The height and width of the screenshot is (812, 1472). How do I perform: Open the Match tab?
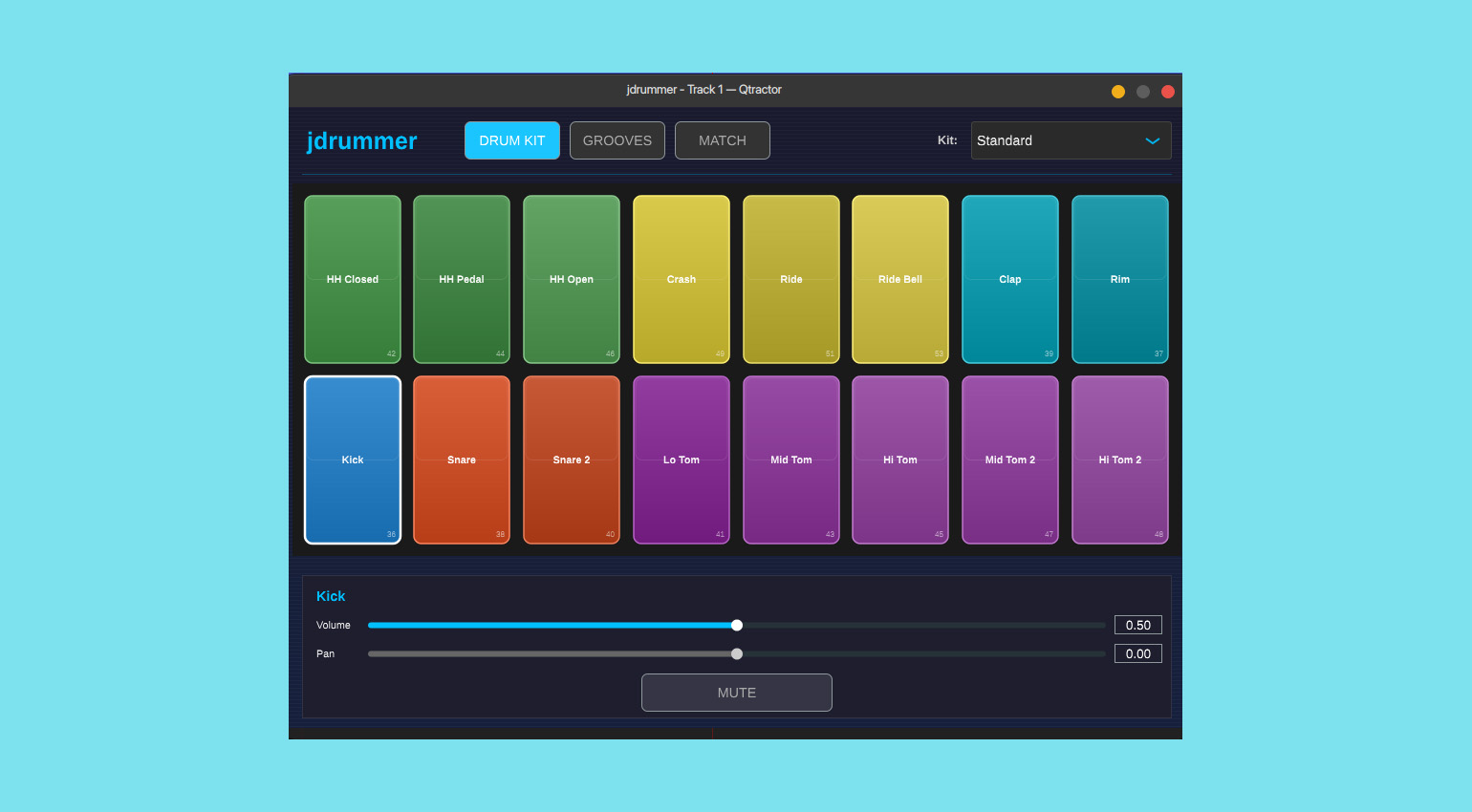723,140
